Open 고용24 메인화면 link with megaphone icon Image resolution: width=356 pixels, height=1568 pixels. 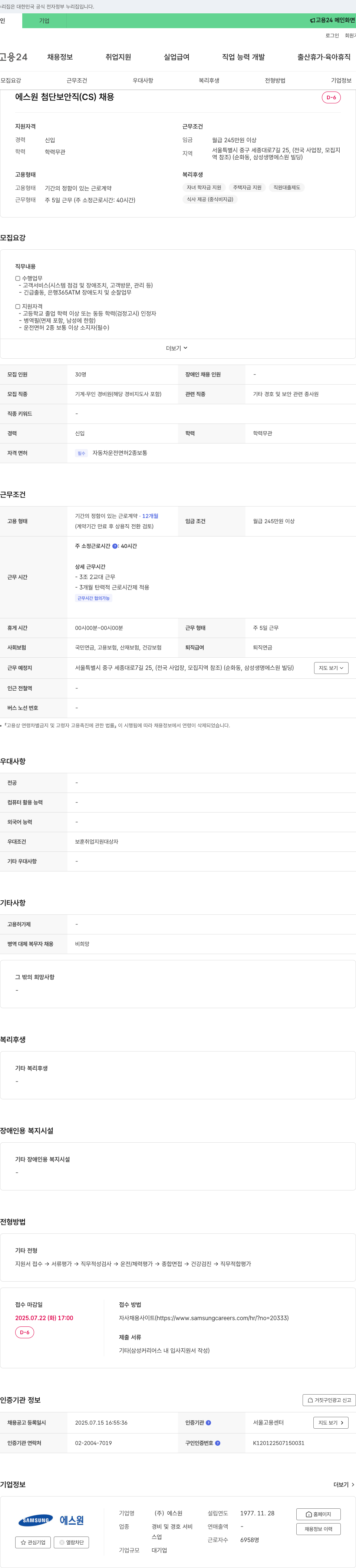332,21
